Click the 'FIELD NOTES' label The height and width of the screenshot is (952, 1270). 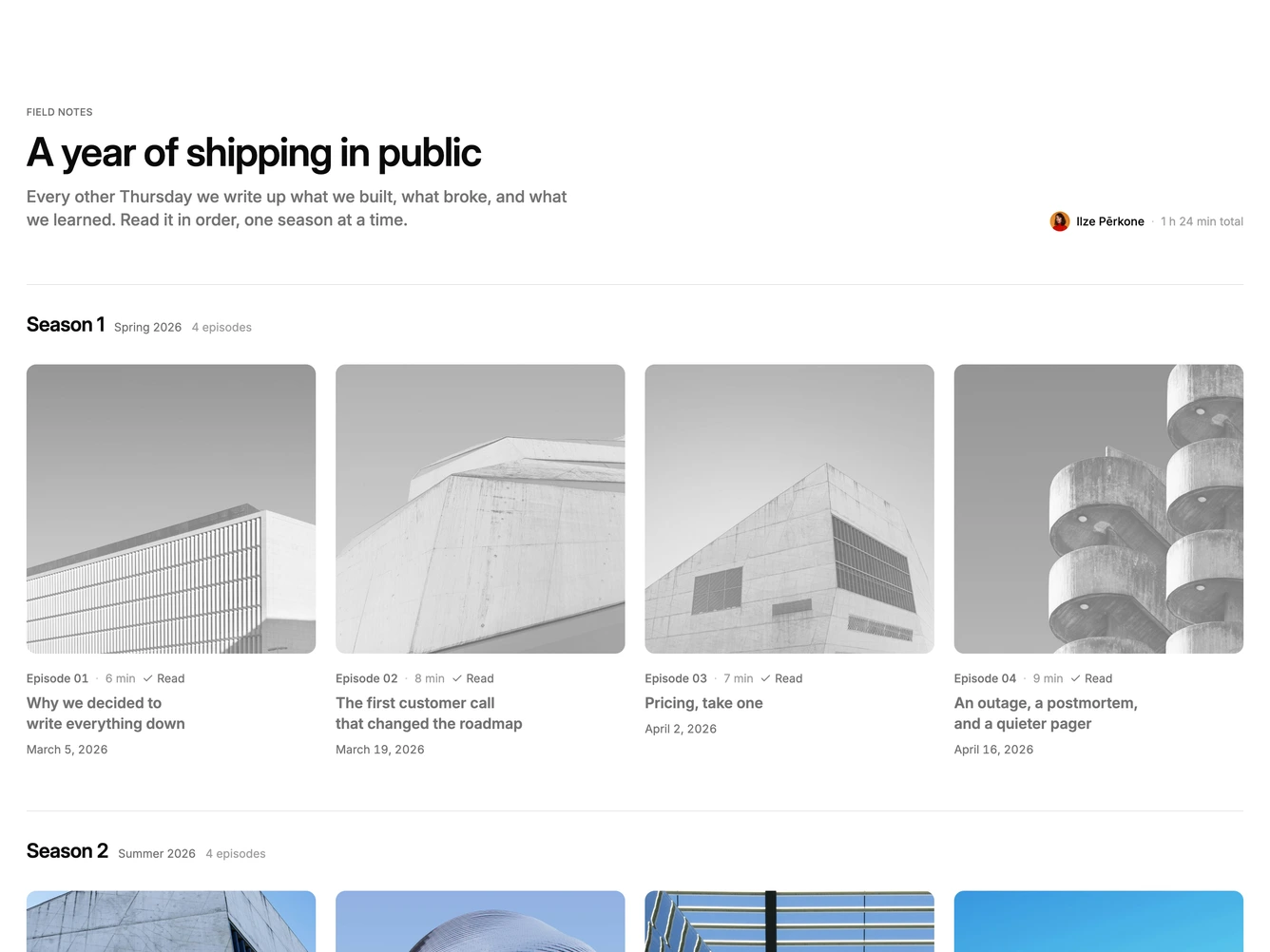(60, 112)
